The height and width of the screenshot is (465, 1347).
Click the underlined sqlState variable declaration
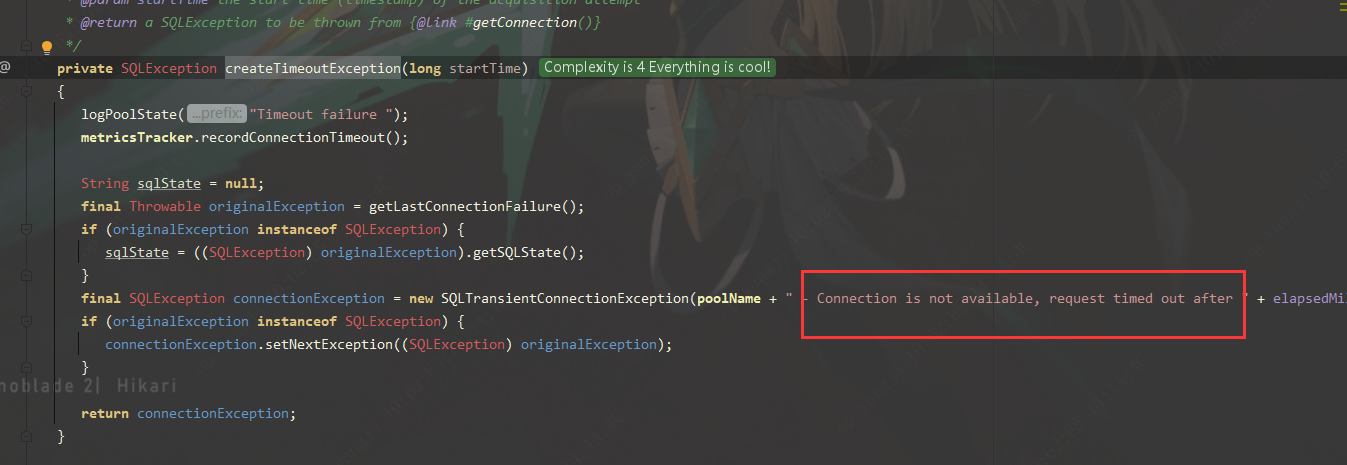pyautogui.click(x=169, y=184)
